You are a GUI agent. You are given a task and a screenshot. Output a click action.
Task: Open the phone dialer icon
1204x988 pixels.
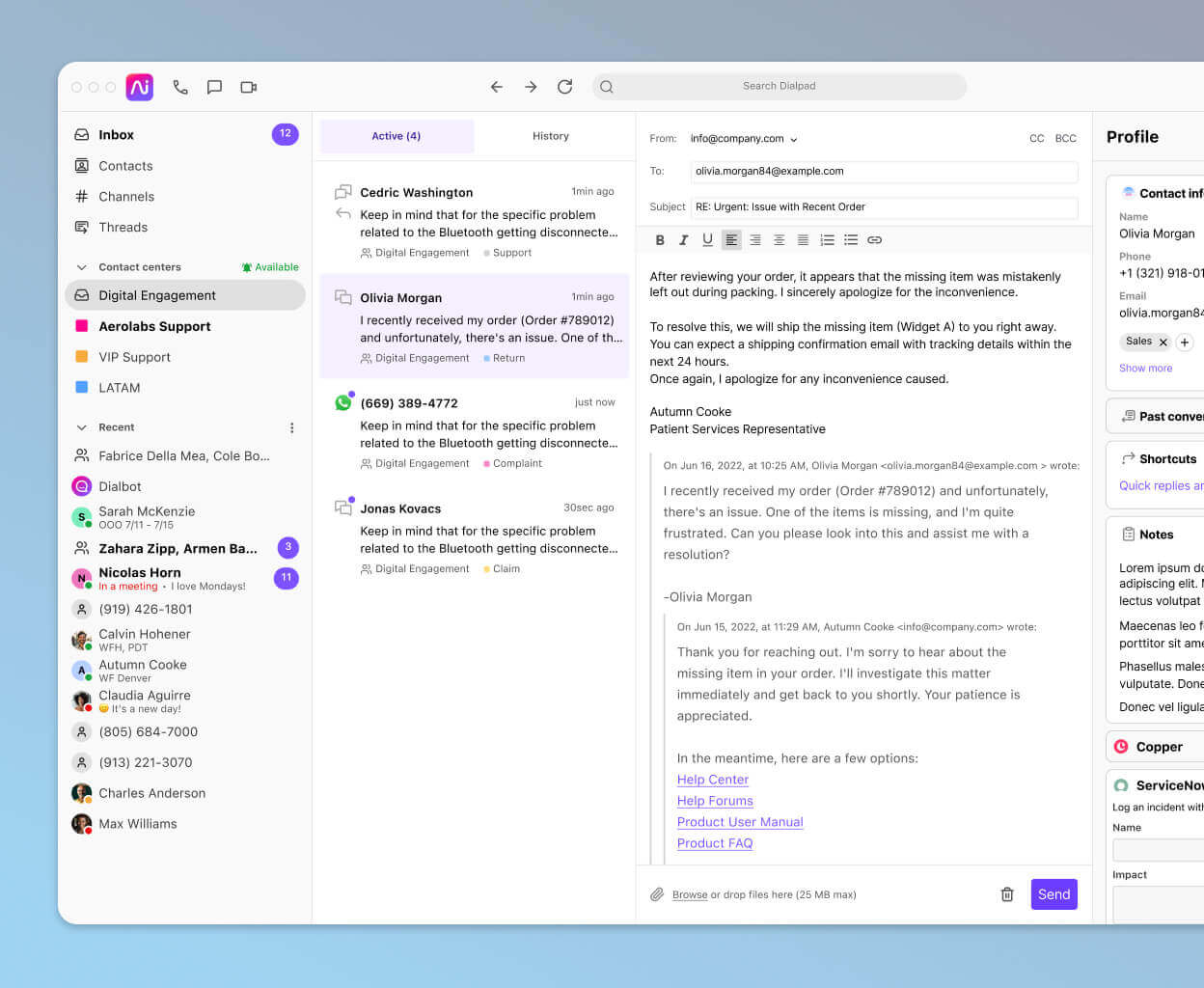(x=180, y=87)
